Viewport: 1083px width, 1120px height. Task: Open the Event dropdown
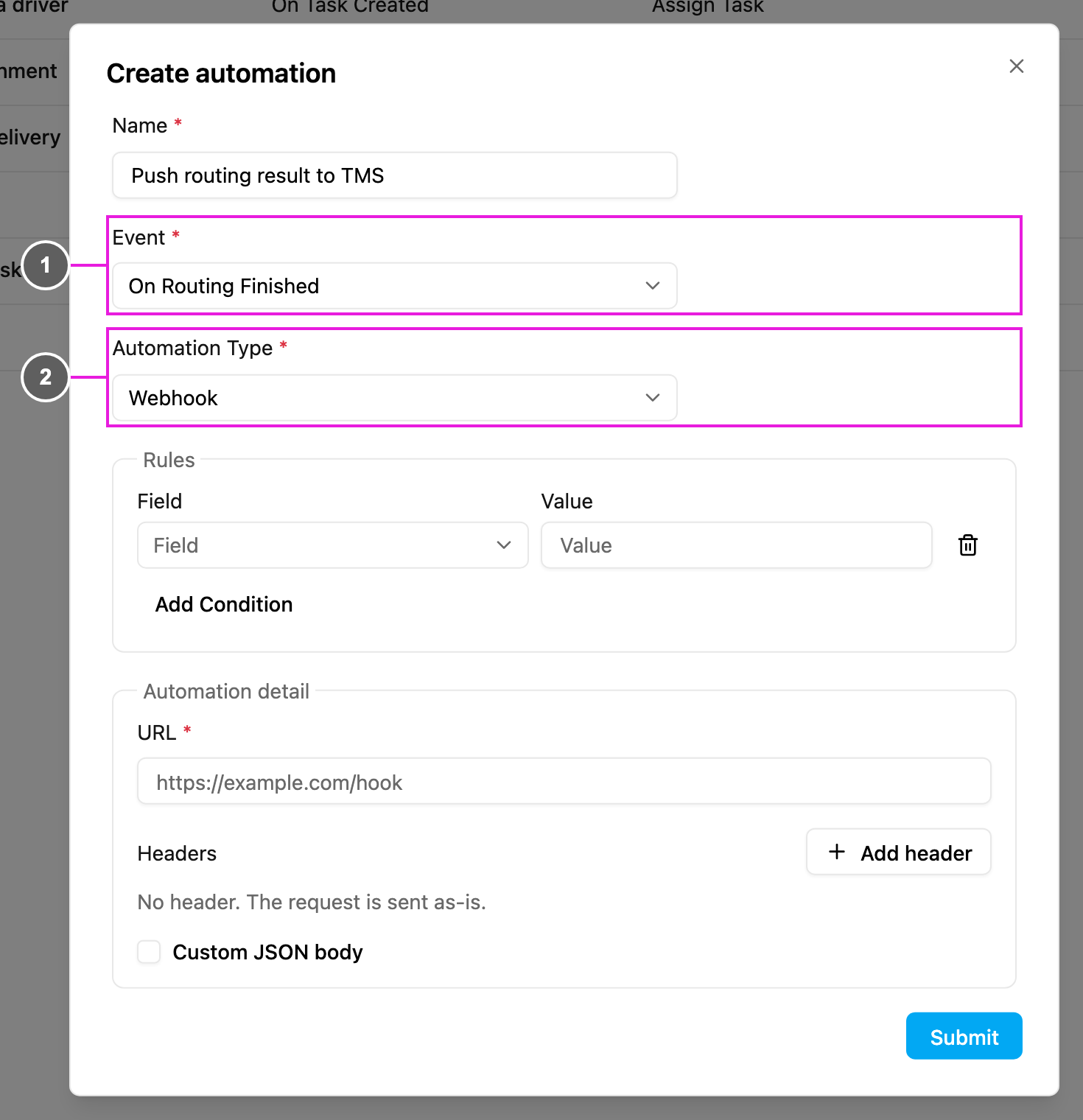pos(395,286)
